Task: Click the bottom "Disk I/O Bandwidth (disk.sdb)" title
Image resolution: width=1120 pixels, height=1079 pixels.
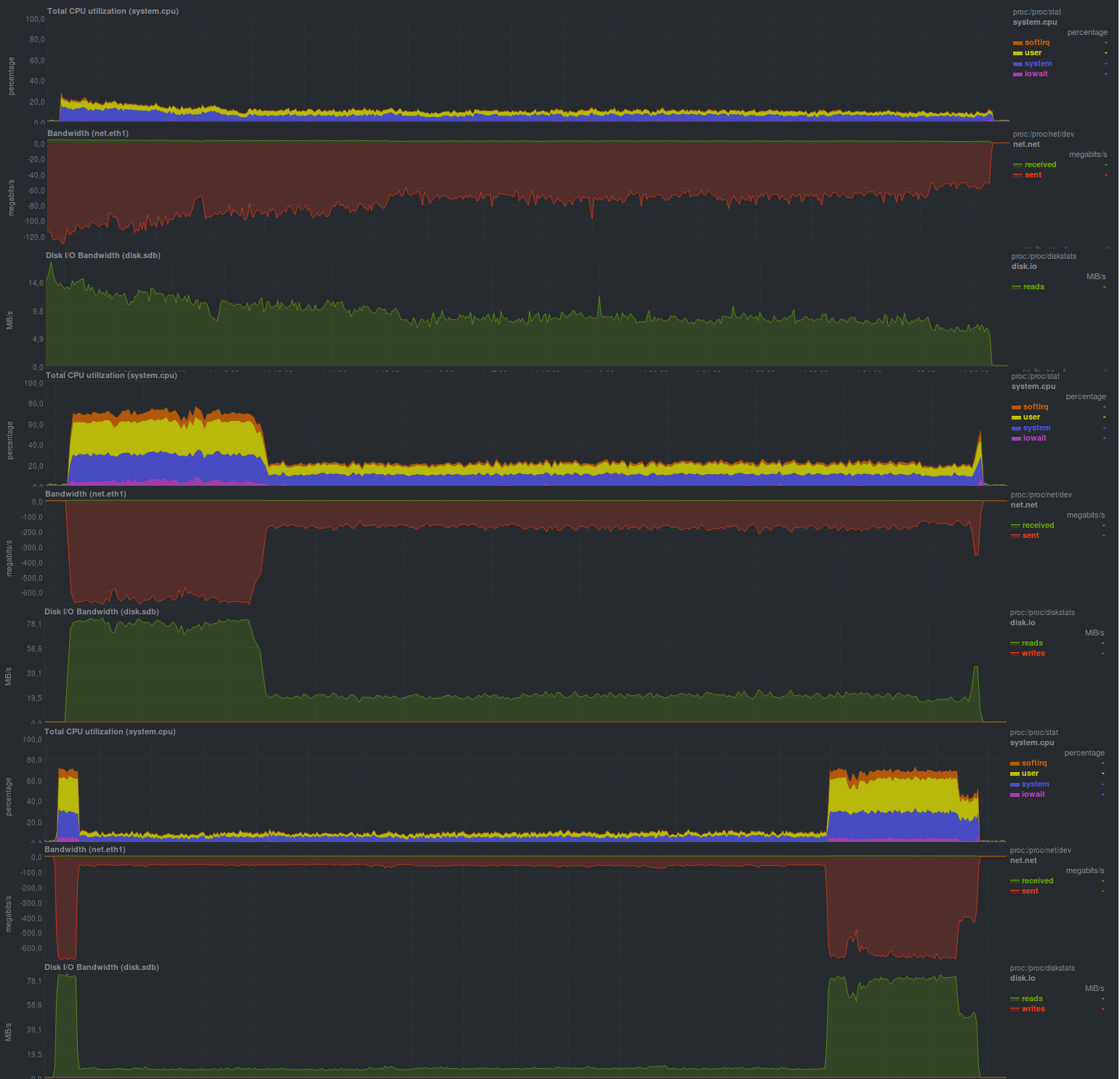Action: (102, 968)
